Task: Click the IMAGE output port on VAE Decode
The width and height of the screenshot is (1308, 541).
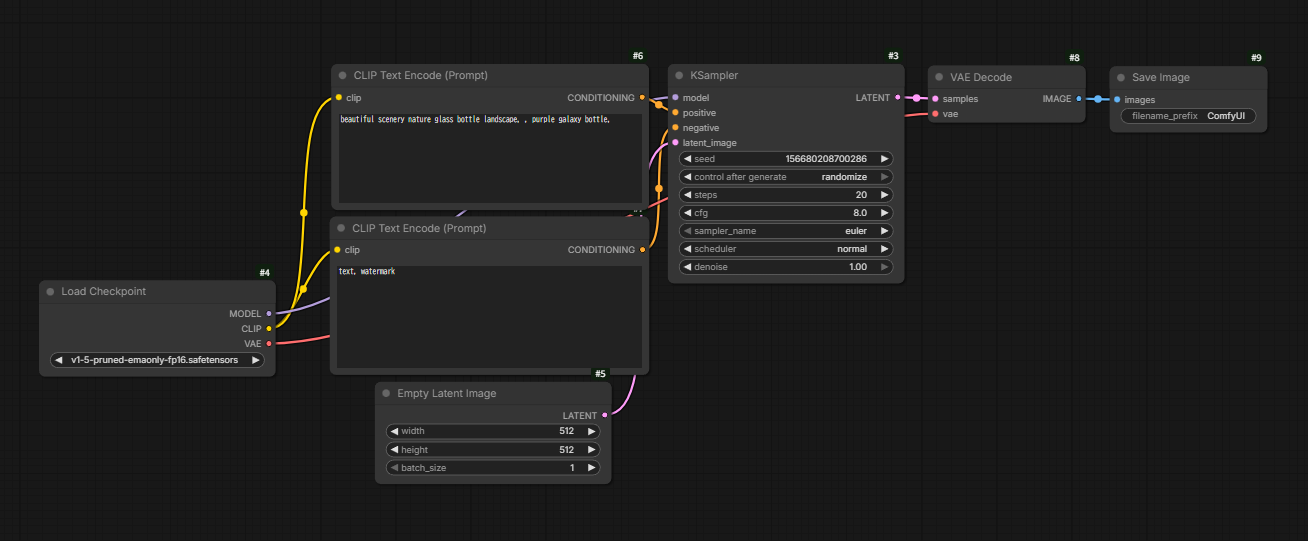Action: click(x=1079, y=99)
